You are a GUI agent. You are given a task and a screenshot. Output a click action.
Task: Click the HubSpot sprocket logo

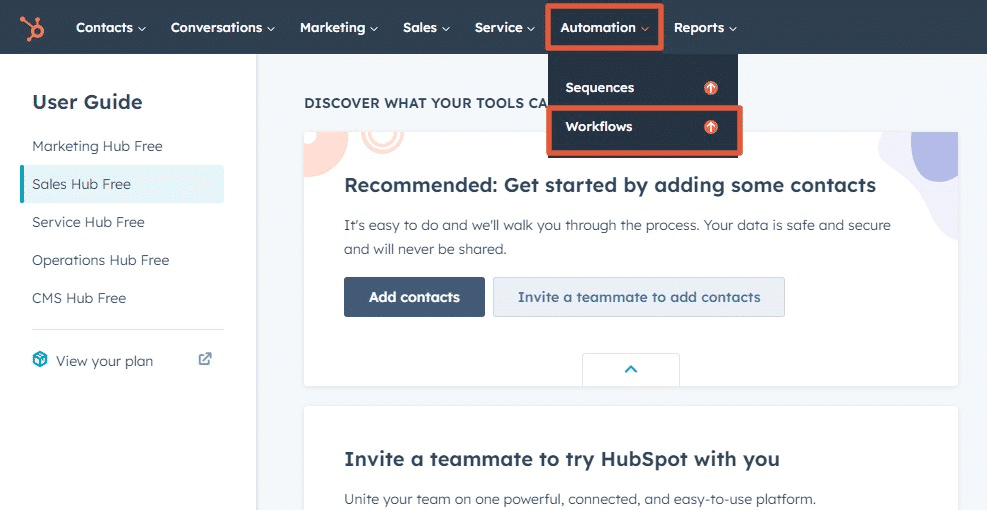click(32, 28)
